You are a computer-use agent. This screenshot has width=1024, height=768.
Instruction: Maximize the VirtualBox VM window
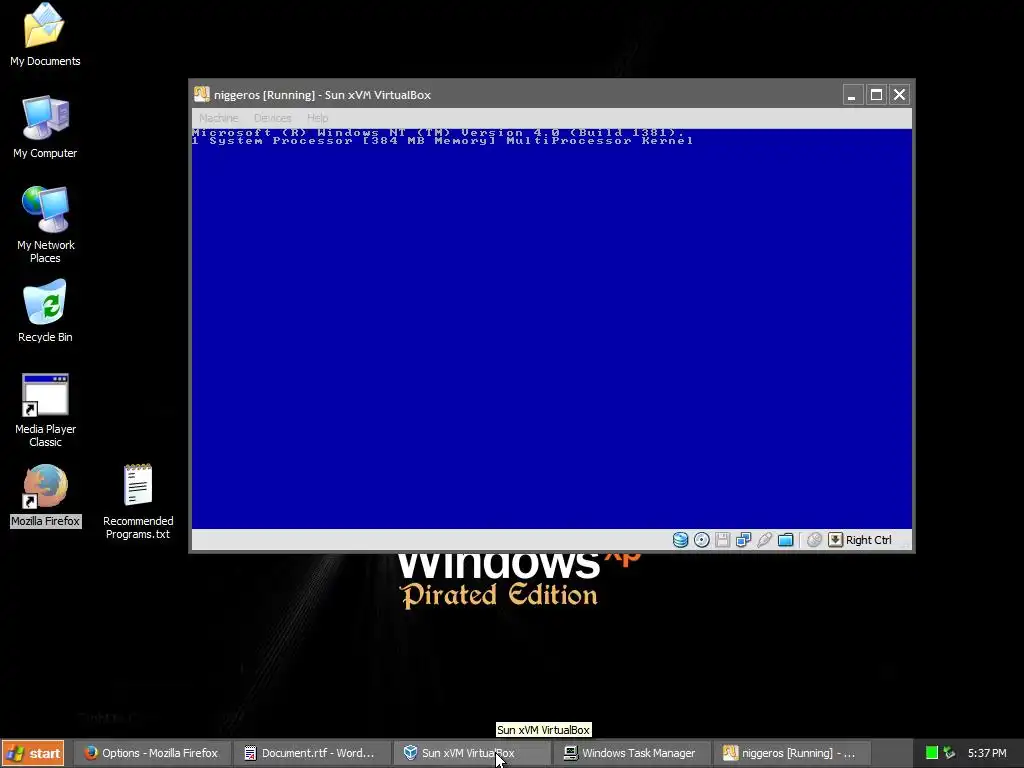click(x=876, y=95)
